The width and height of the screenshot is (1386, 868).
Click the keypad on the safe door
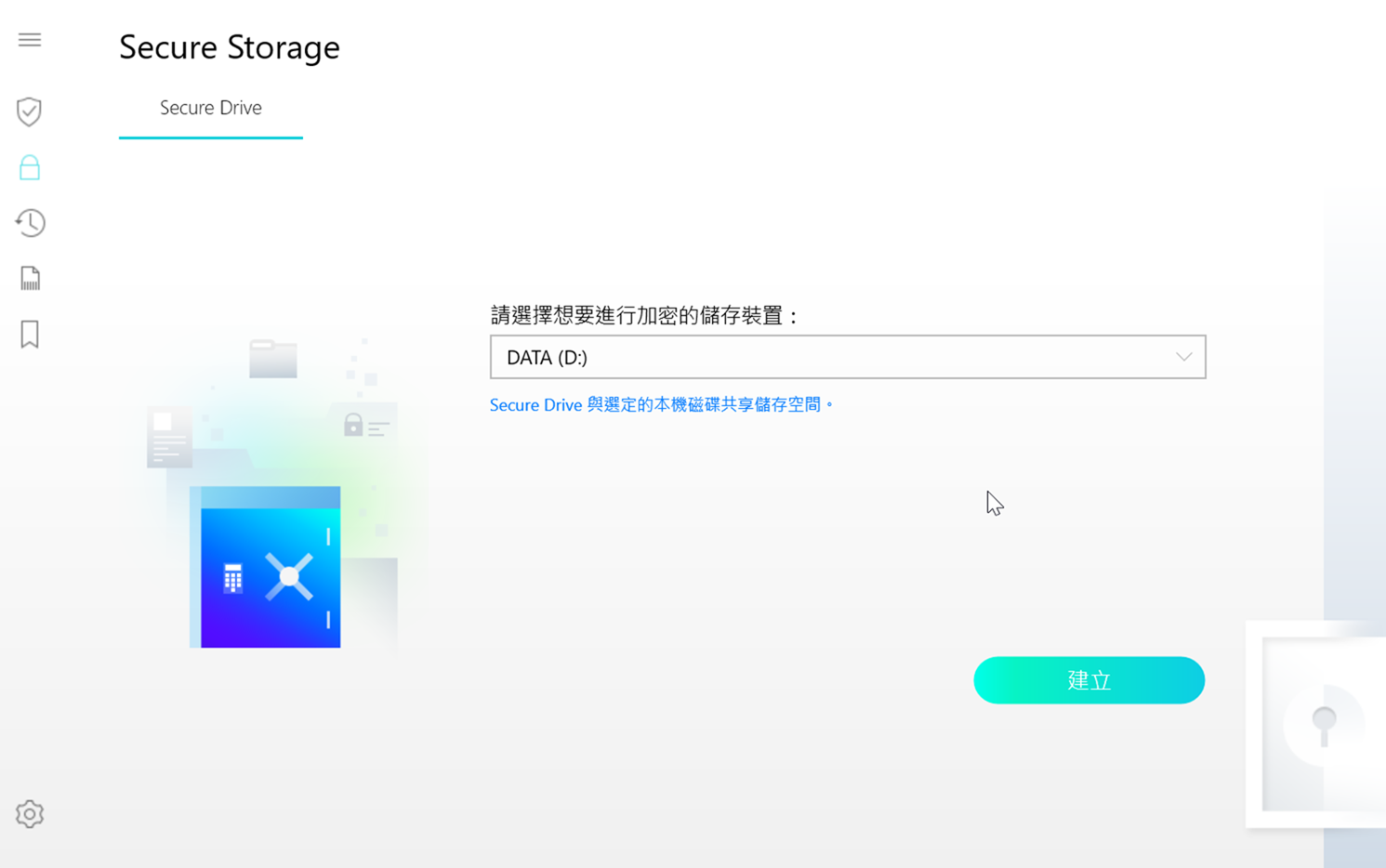click(232, 578)
